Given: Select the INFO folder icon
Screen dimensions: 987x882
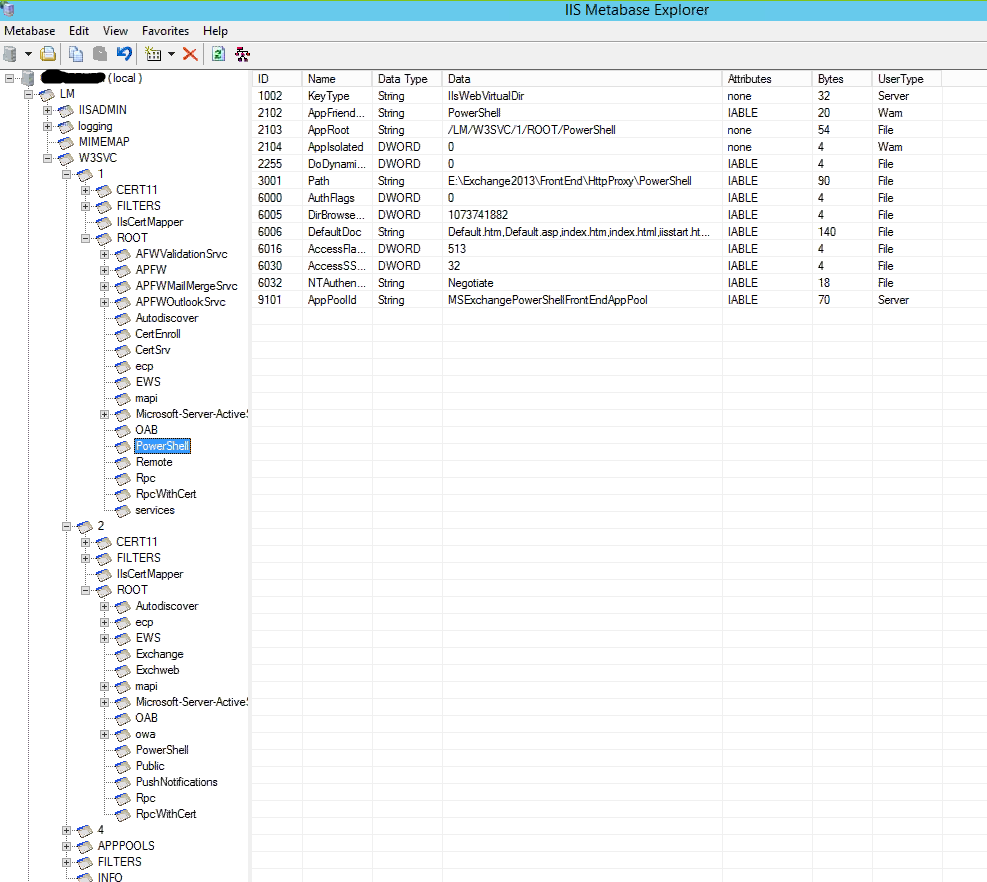Looking at the screenshot, I should tap(84, 877).
